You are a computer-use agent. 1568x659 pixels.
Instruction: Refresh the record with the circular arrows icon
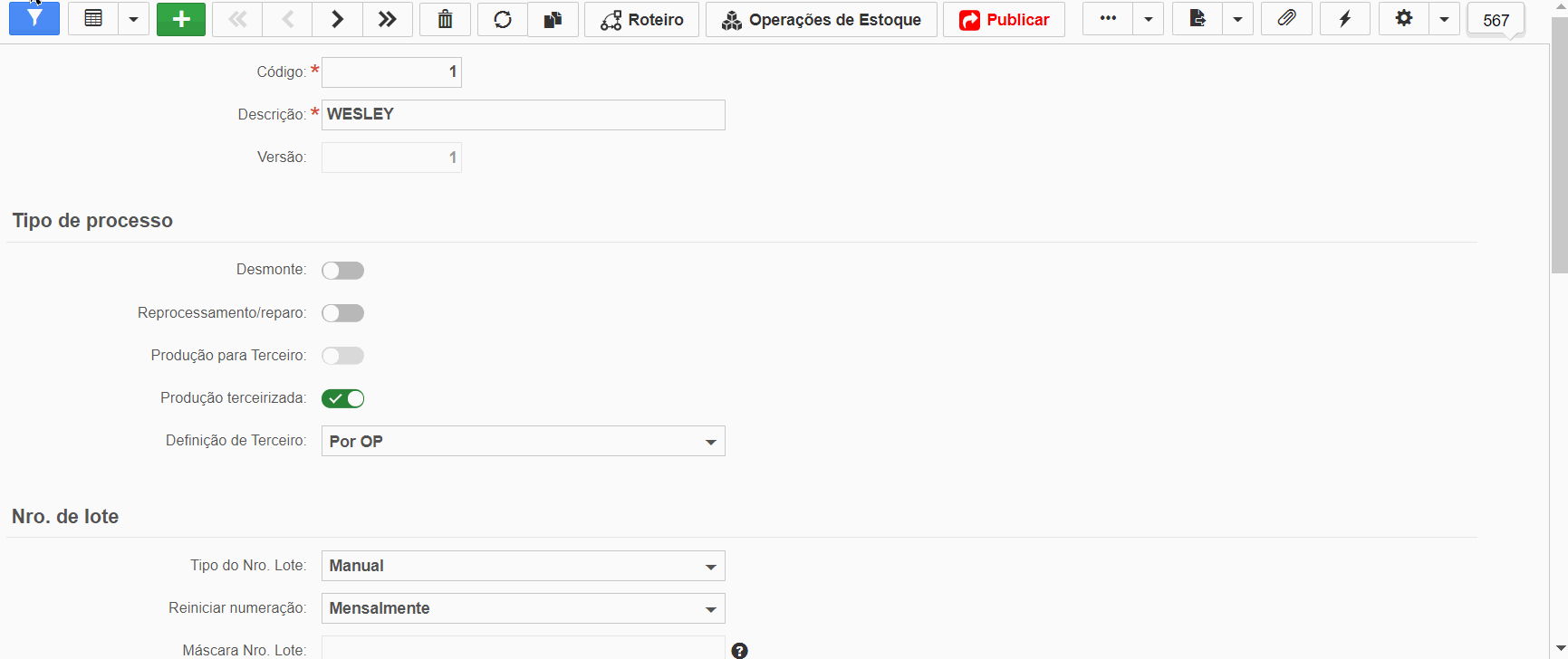(503, 19)
